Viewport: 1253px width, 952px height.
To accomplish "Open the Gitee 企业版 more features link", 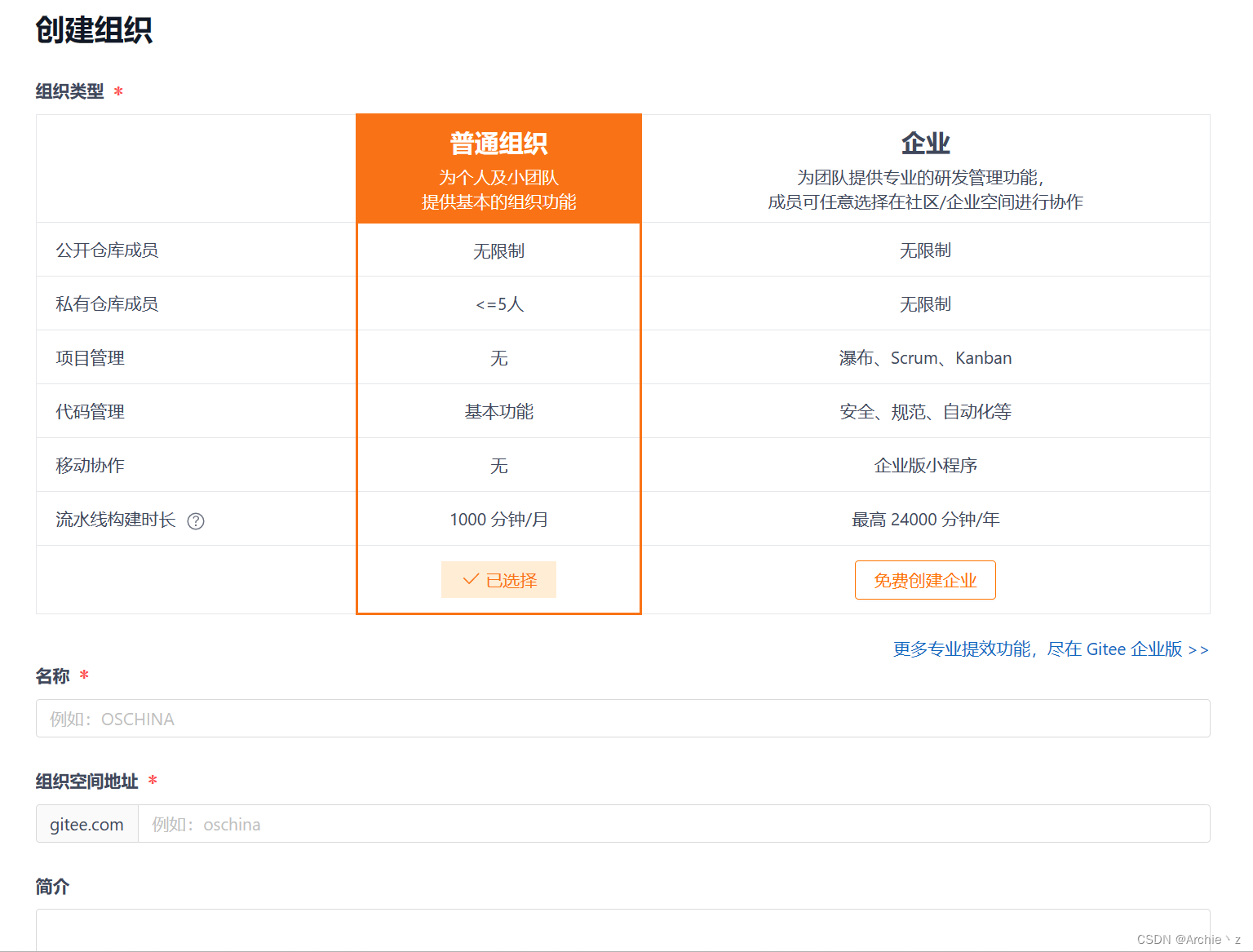I will coord(1051,649).
